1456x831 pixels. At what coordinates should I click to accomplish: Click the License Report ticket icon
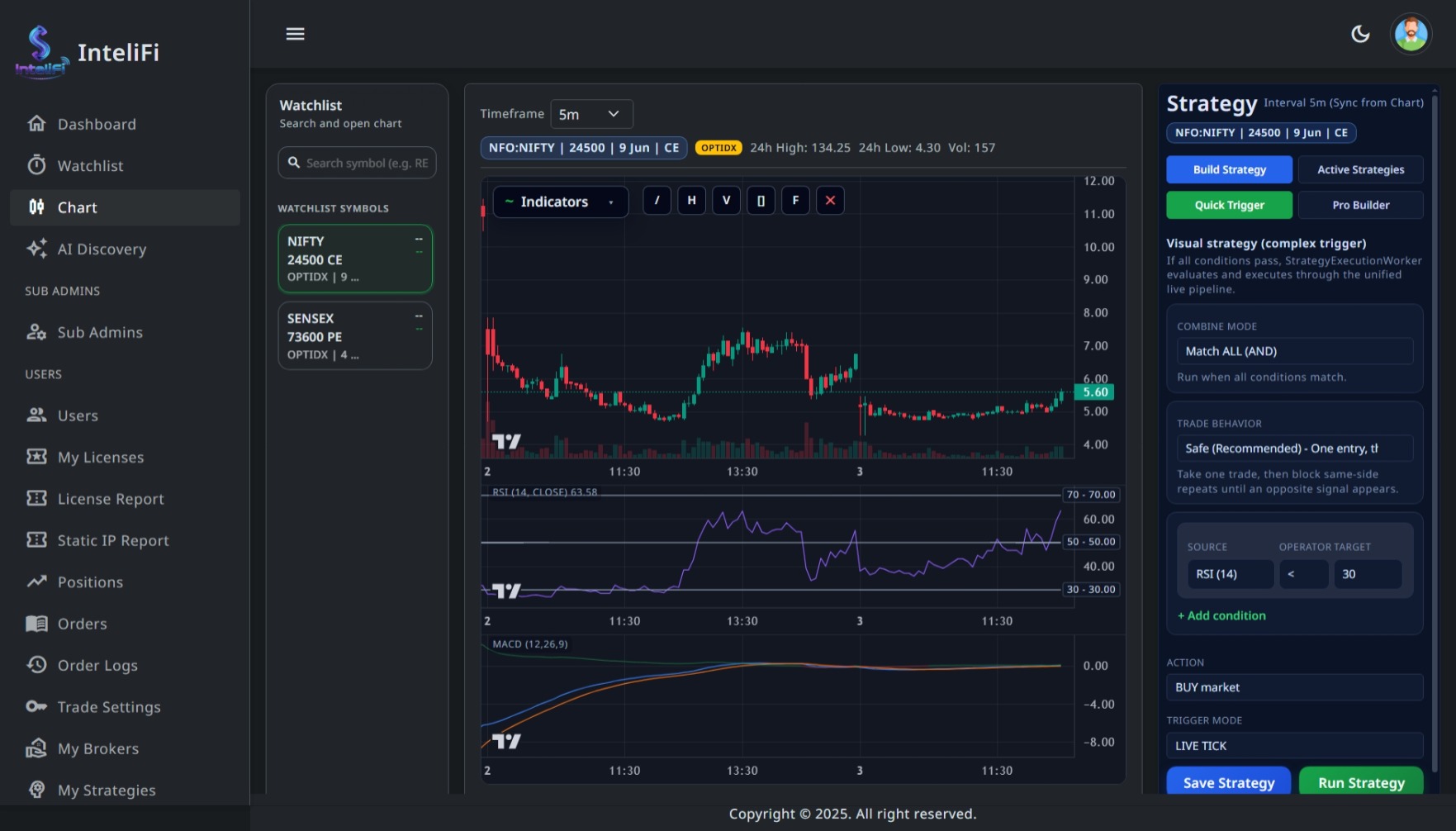coord(36,498)
